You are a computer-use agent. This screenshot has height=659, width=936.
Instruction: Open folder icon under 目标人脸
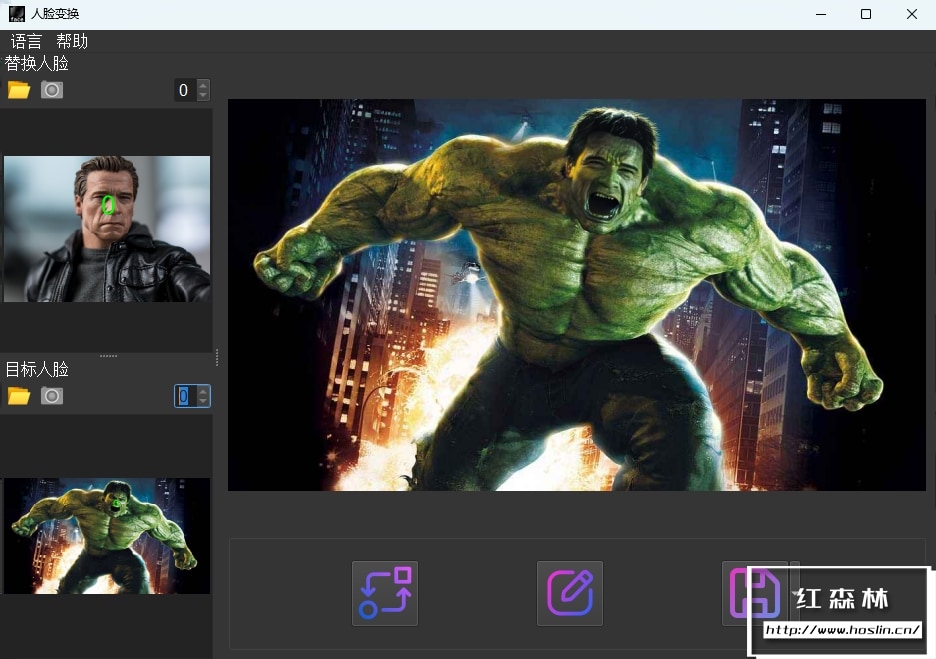(19, 396)
